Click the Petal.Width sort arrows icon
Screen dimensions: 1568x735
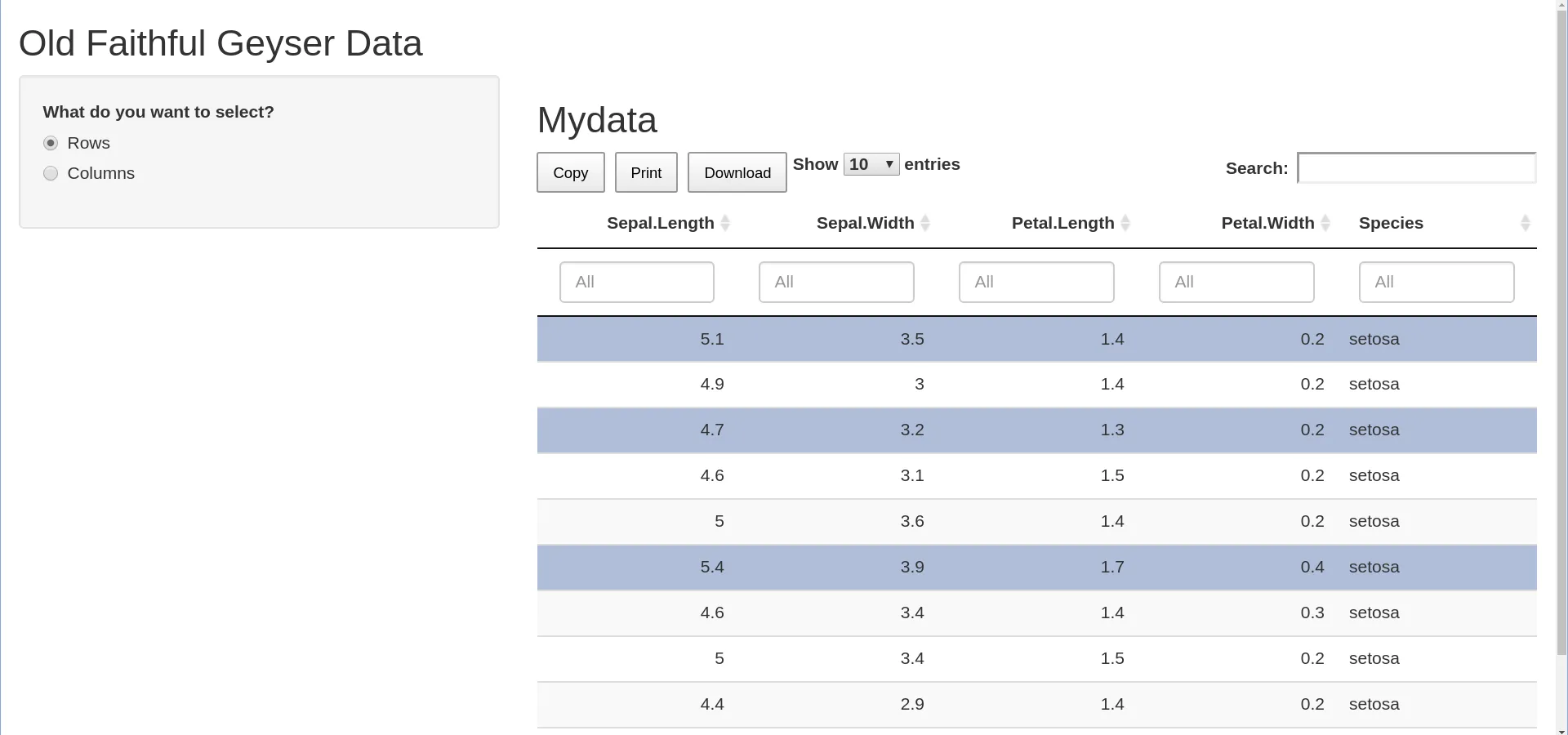(x=1325, y=223)
